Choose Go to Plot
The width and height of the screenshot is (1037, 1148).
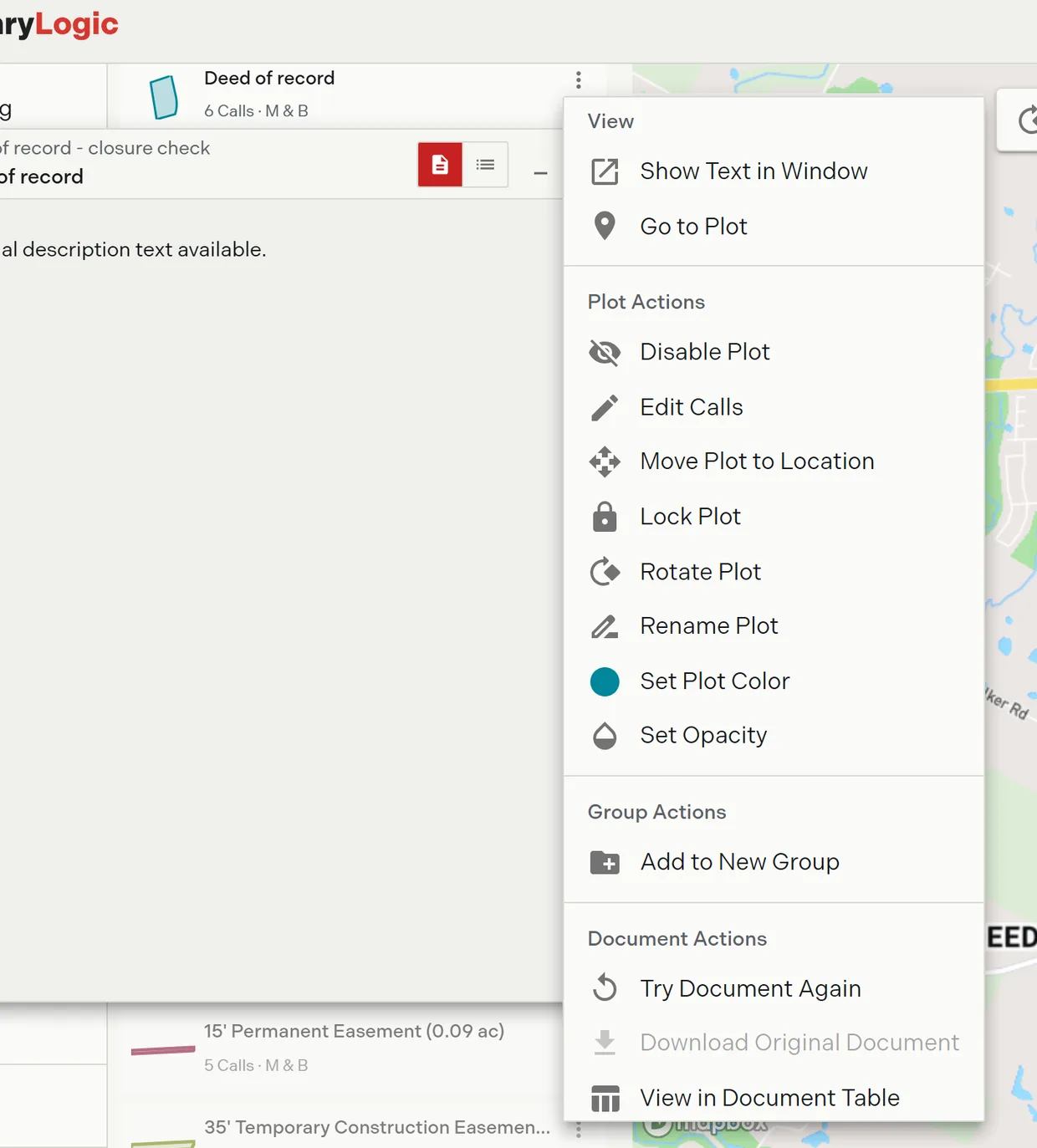tap(774, 227)
